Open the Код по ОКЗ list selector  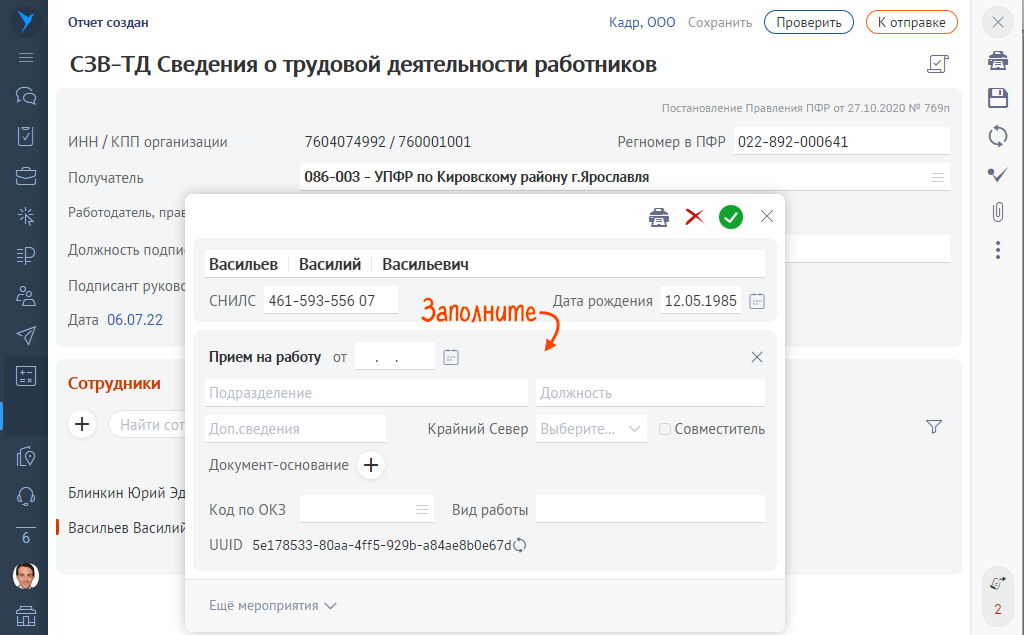421,510
